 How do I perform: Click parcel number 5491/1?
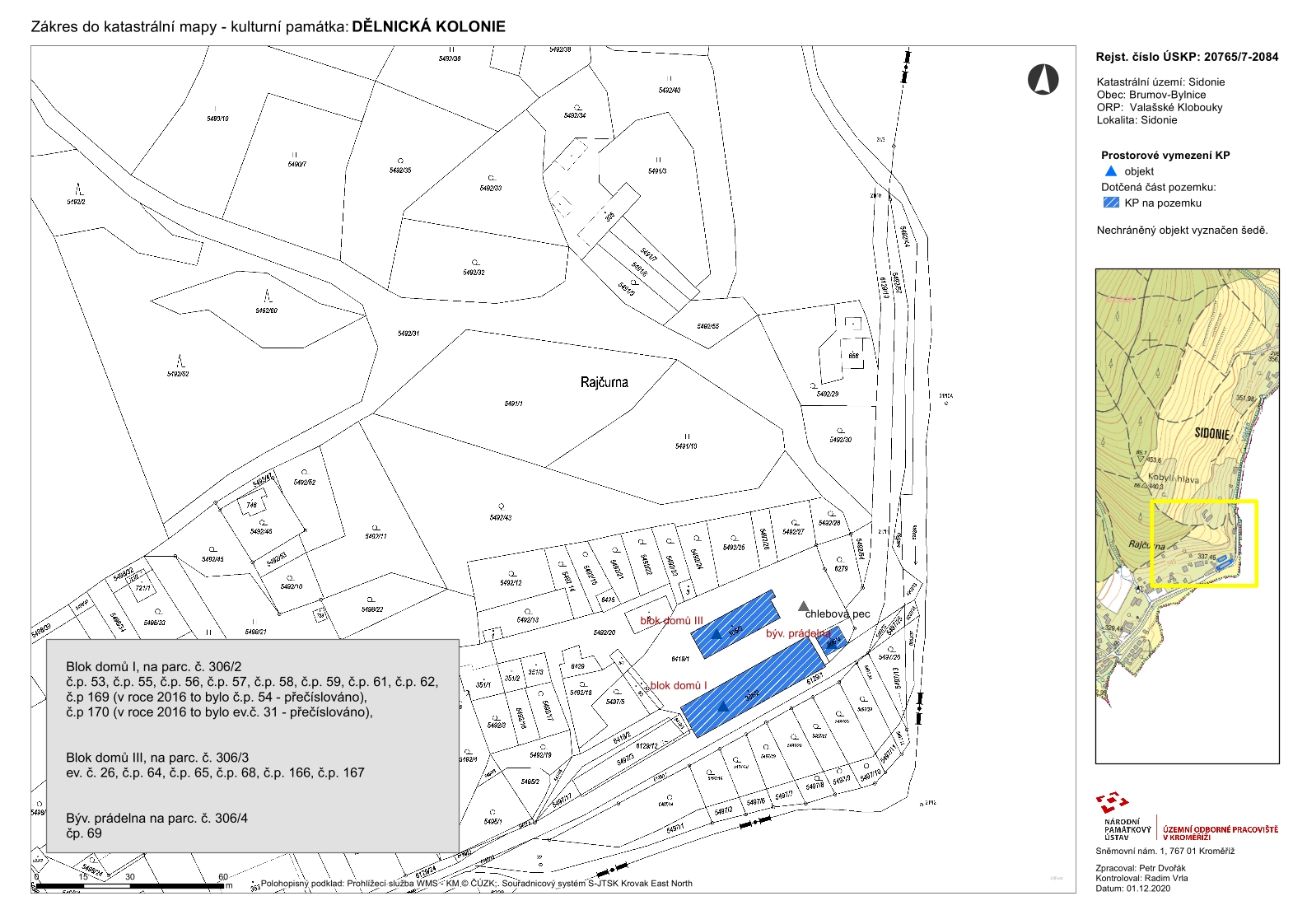pos(513,404)
